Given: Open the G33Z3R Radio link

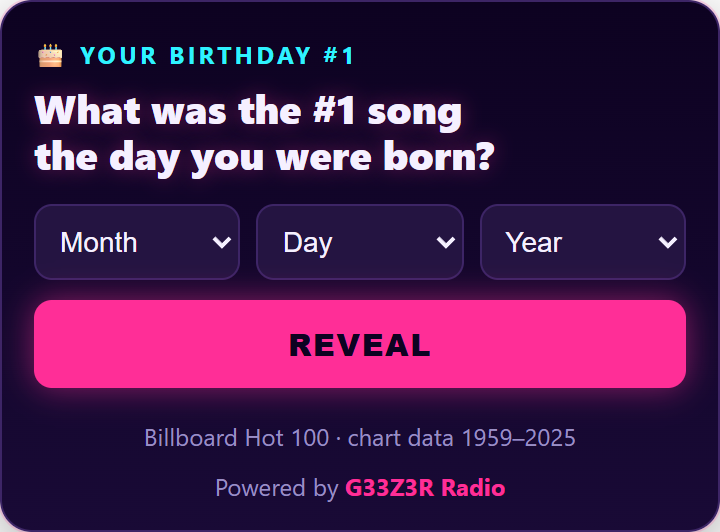Looking at the screenshot, I should (x=425, y=487).
